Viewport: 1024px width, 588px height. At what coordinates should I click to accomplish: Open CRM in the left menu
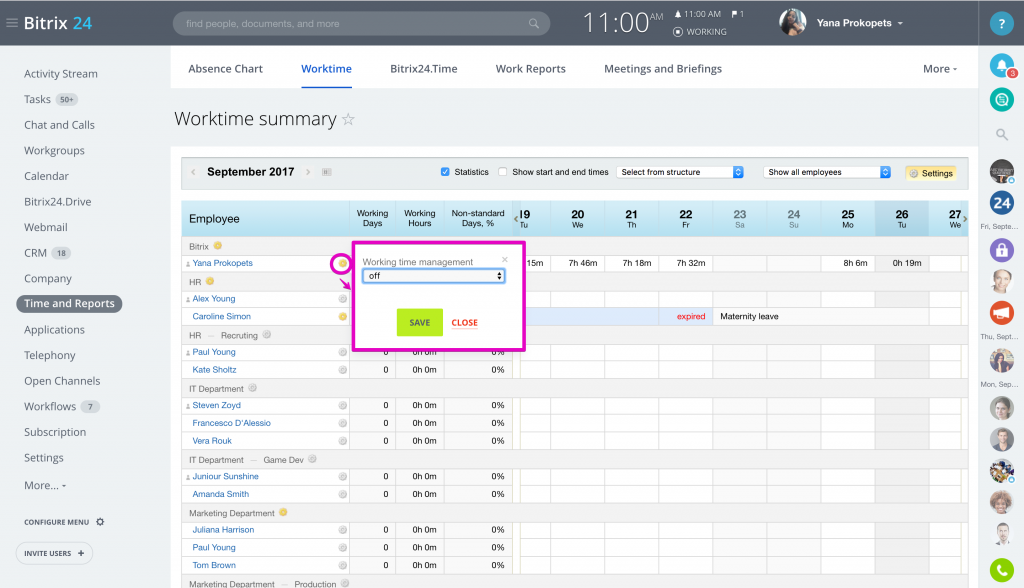pyautogui.click(x=35, y=253)
